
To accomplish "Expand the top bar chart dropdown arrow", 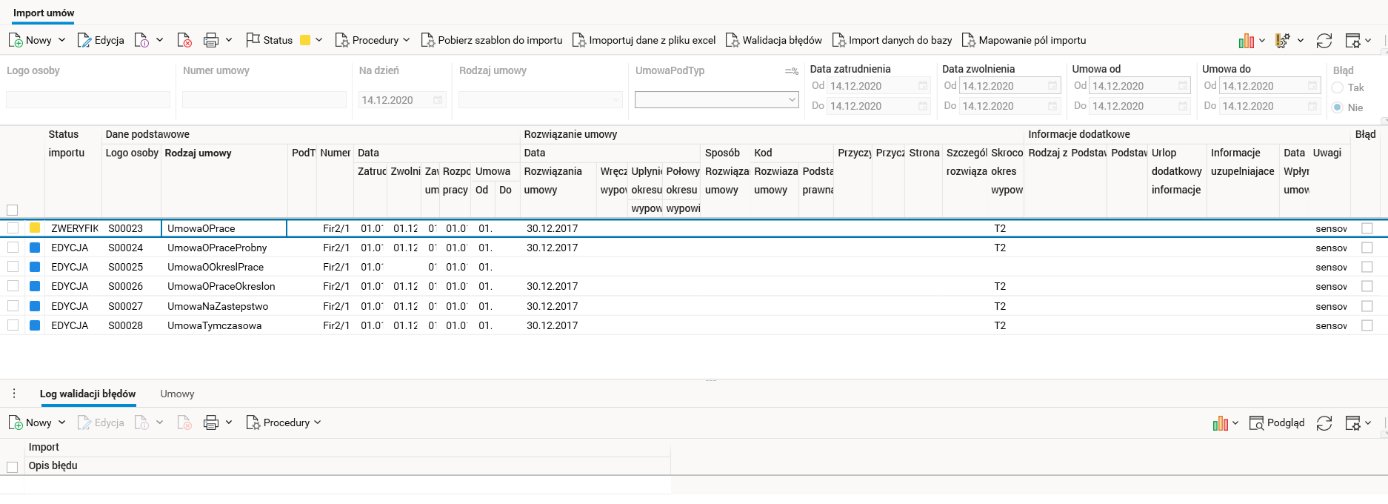I will pos(1262,40).
